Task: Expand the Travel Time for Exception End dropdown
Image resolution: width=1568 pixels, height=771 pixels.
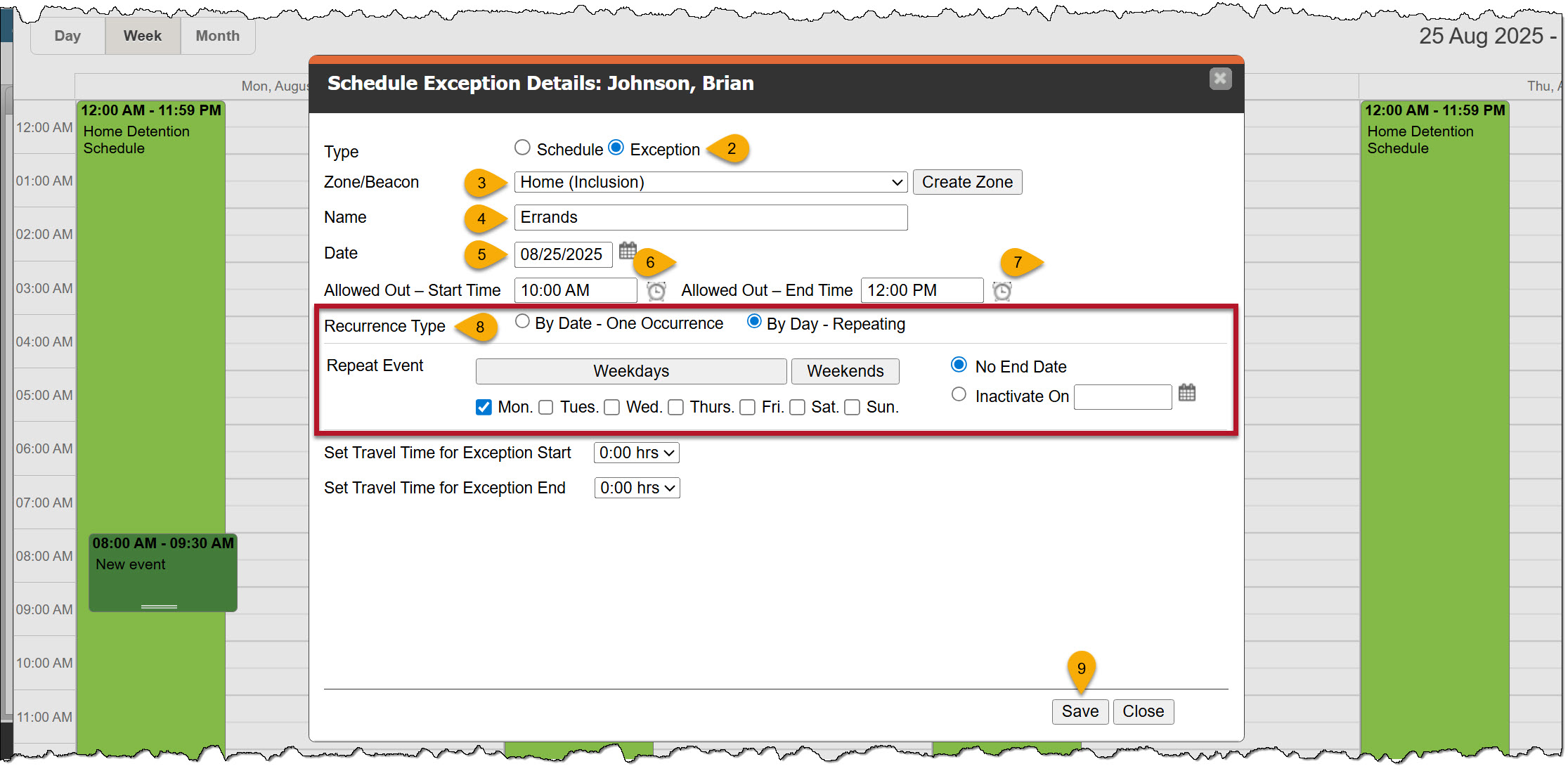Action: point(637,488)
